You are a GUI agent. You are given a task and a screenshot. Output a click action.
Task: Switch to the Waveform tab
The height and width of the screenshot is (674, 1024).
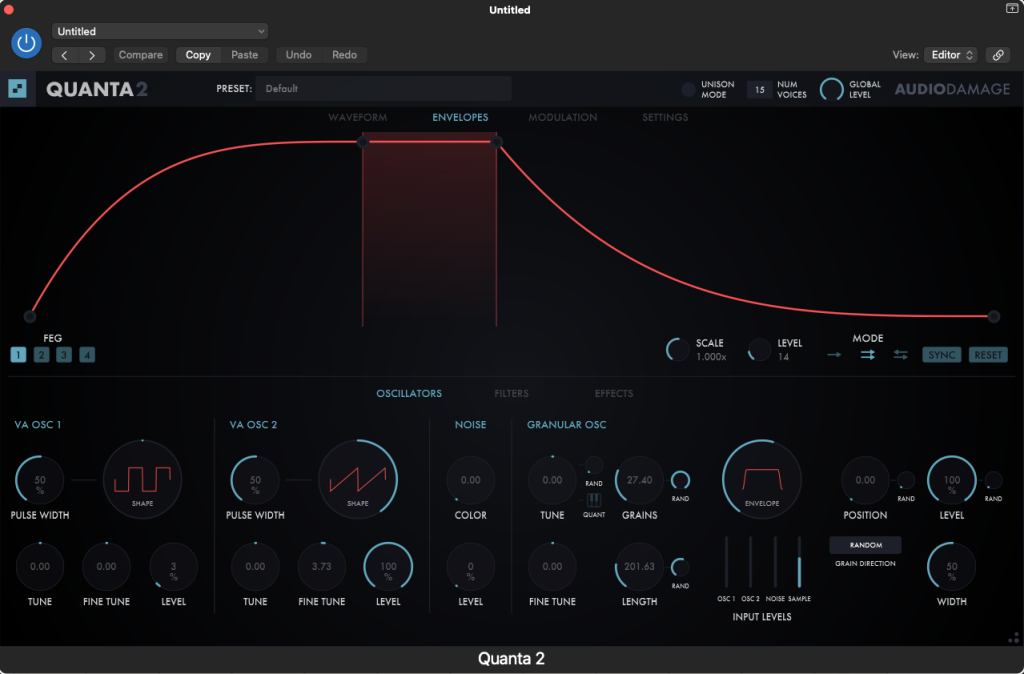[357, 118]
